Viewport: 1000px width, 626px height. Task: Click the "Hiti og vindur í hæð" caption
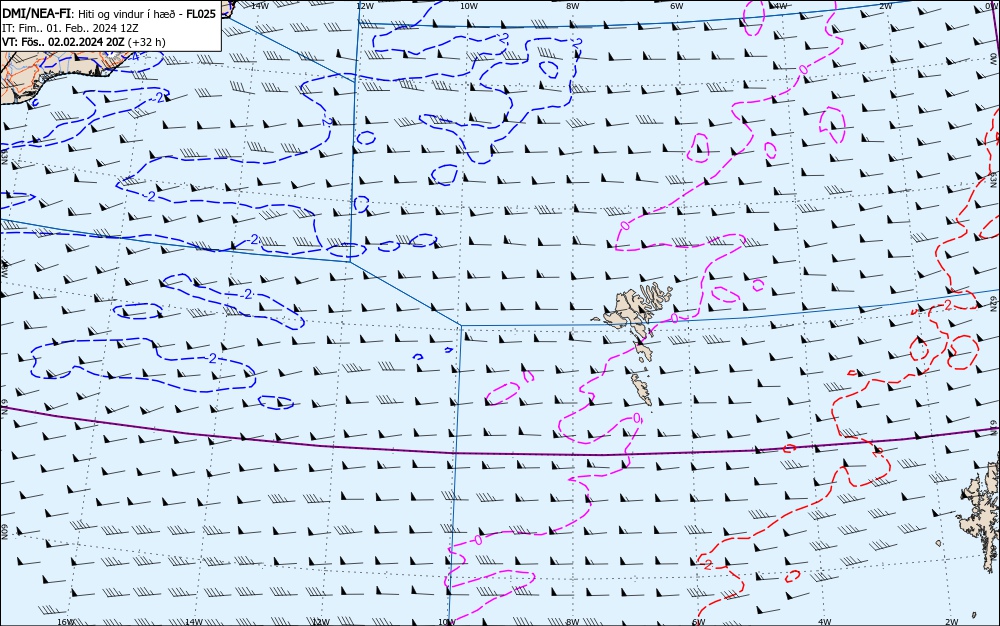128,14
